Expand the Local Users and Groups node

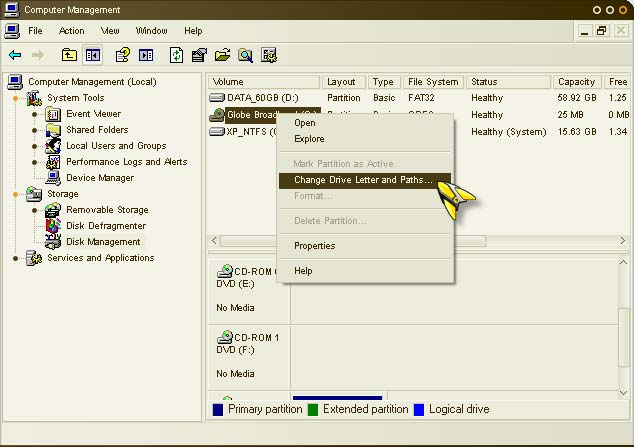[35, 146]
